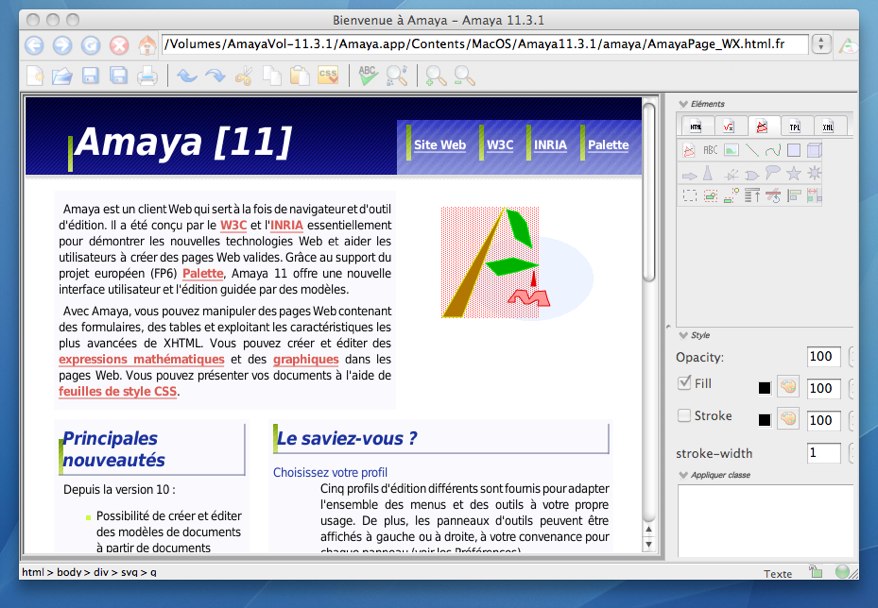Image resolution: width=878 pixels, height=608 pixels.
Task: Enable the Stroke checkbox
Action: [x=684, y=415]
